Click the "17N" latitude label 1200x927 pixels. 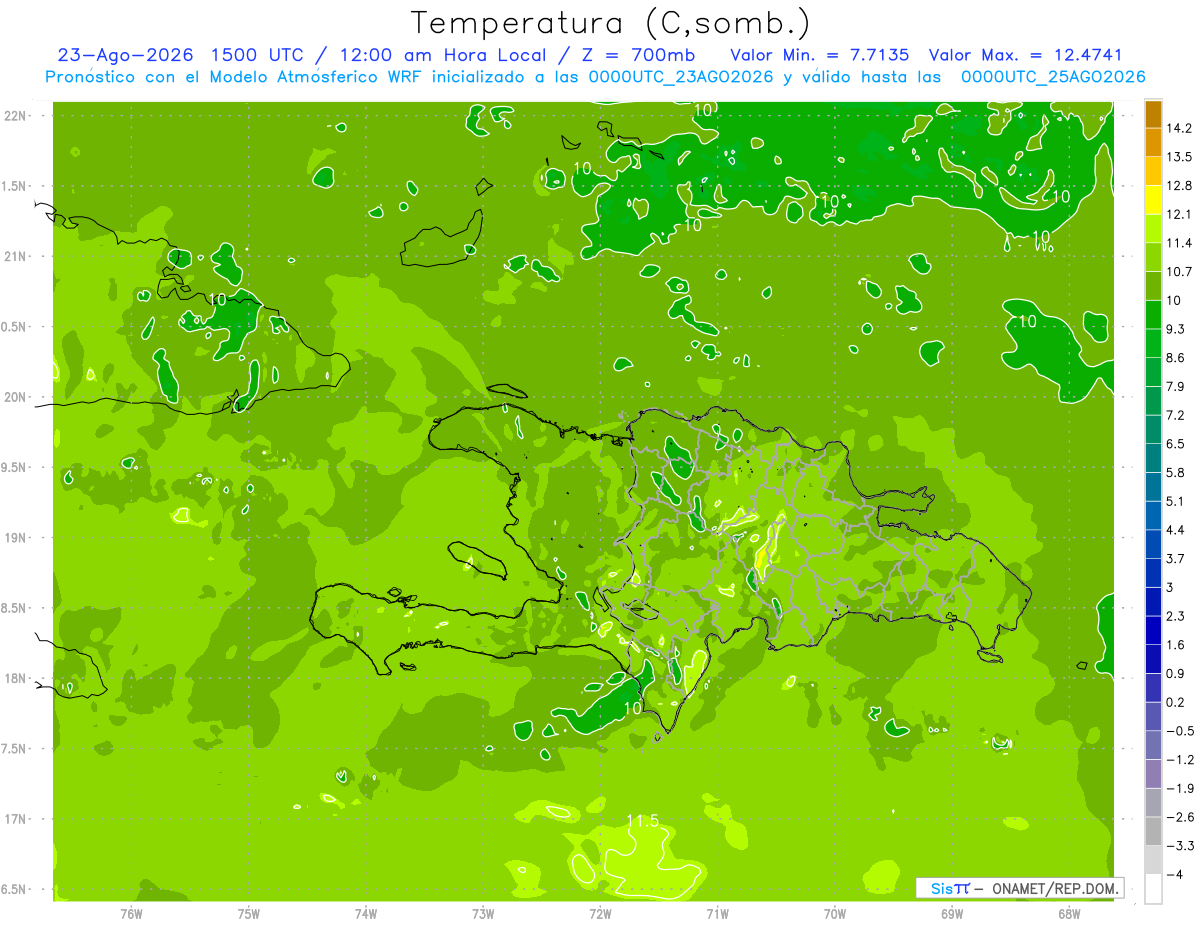[x=16, y=820]
